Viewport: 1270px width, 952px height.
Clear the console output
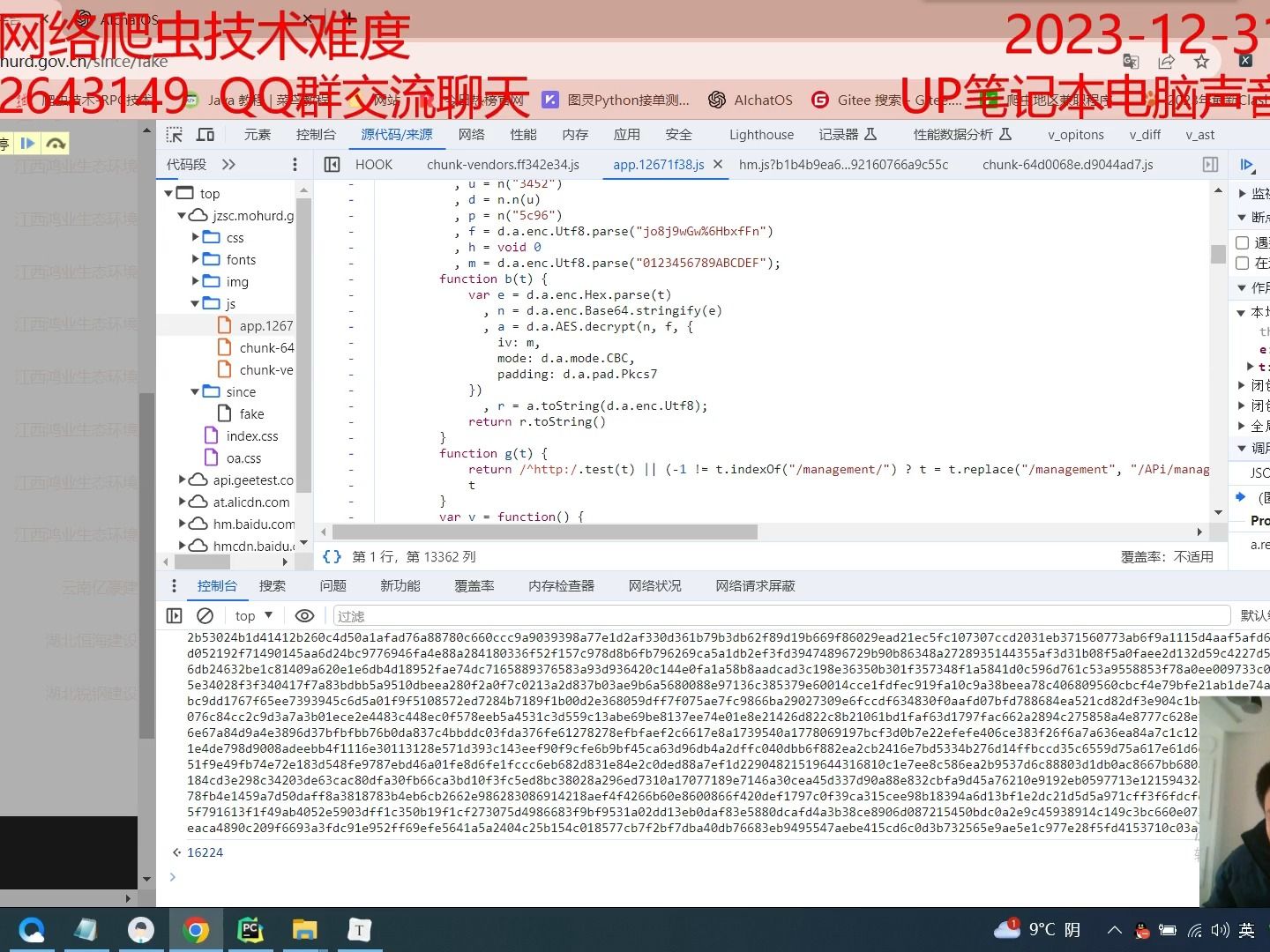point(205,615)
